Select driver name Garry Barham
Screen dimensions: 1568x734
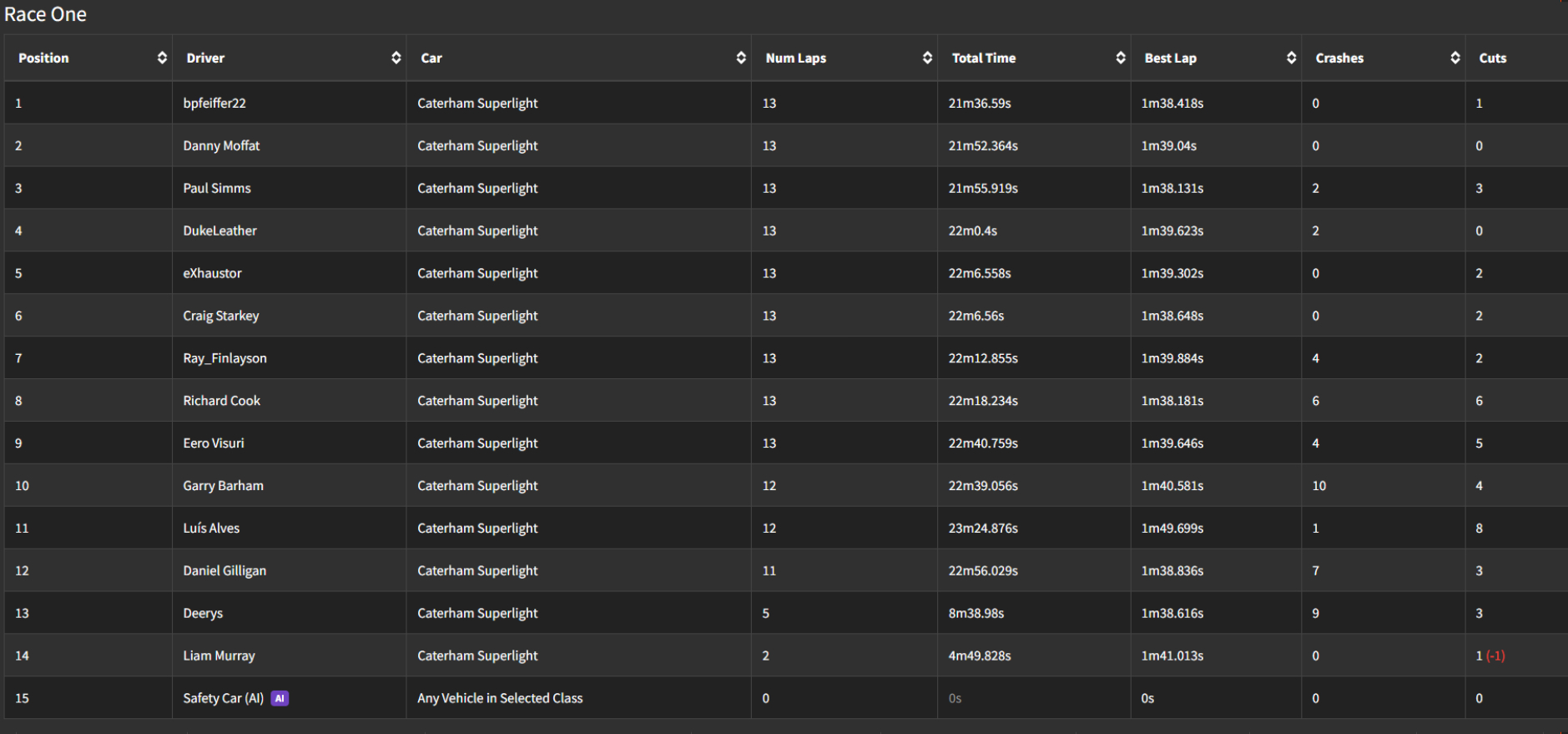click(x=223, y=486)
